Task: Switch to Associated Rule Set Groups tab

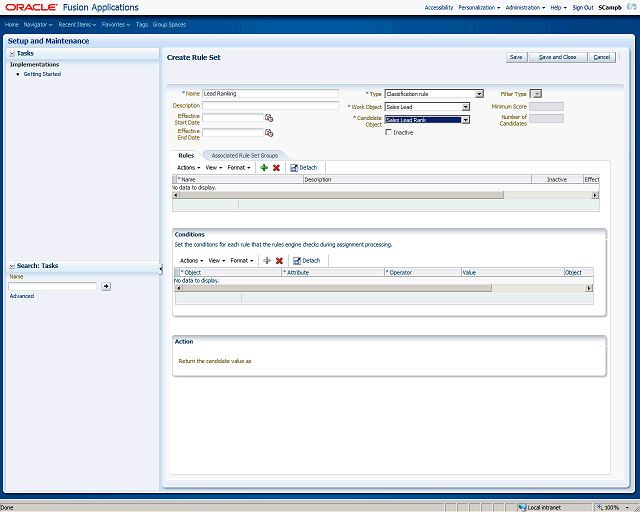Action: pyautogui.click(x=244, y=156)
